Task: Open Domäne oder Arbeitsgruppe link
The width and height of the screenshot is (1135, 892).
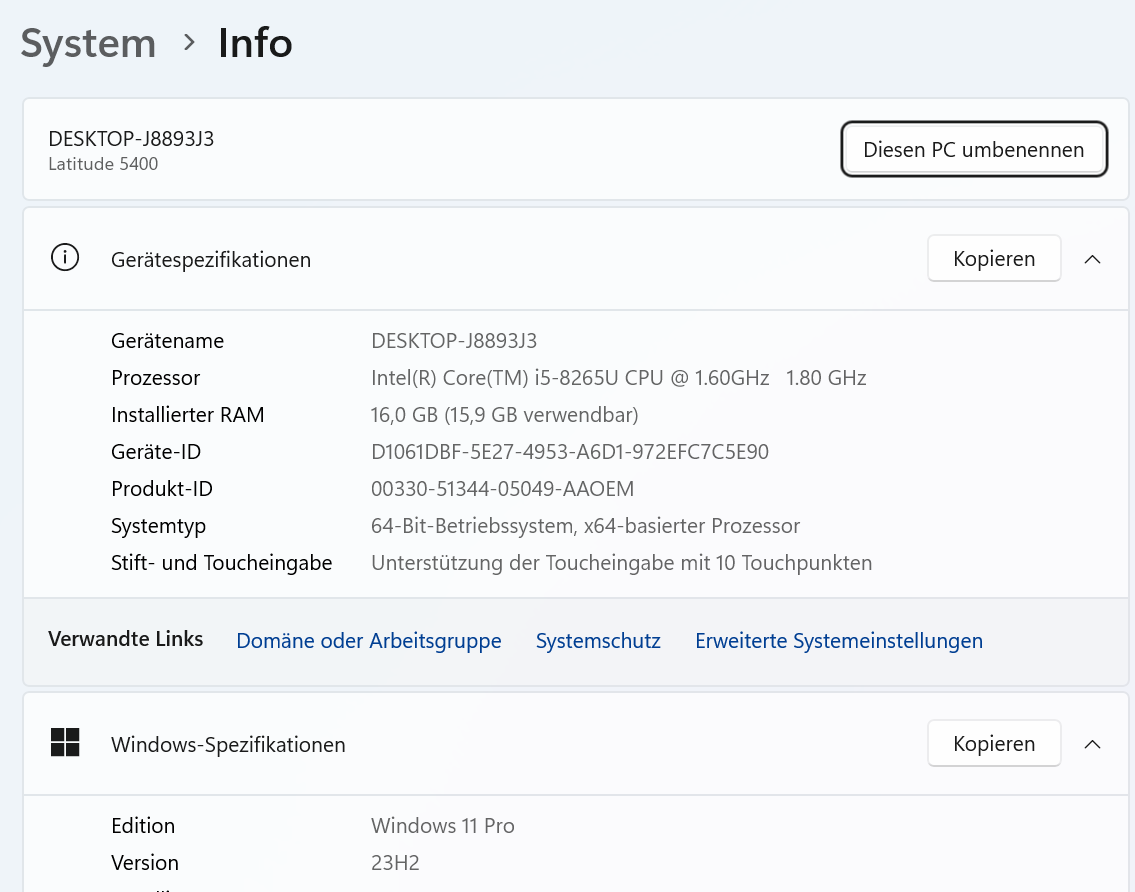Action: (368, 641)
